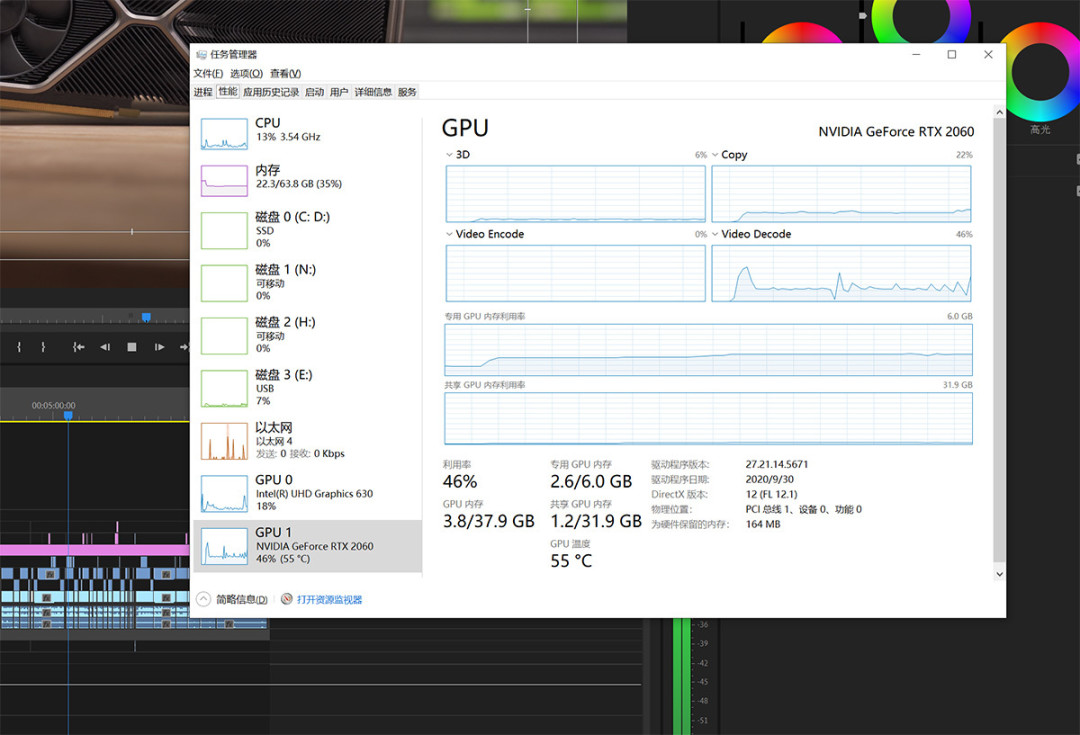Select the CPU performance graph thumbnail
The height and width of the screenshot is (735, 1080).
(x=224, y=134)
